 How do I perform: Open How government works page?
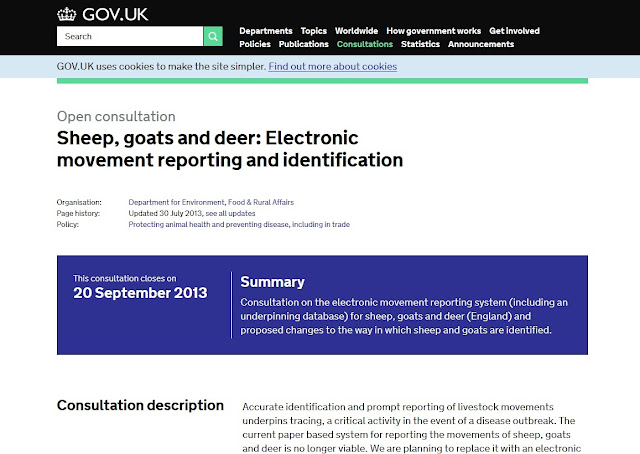(433, 31)
